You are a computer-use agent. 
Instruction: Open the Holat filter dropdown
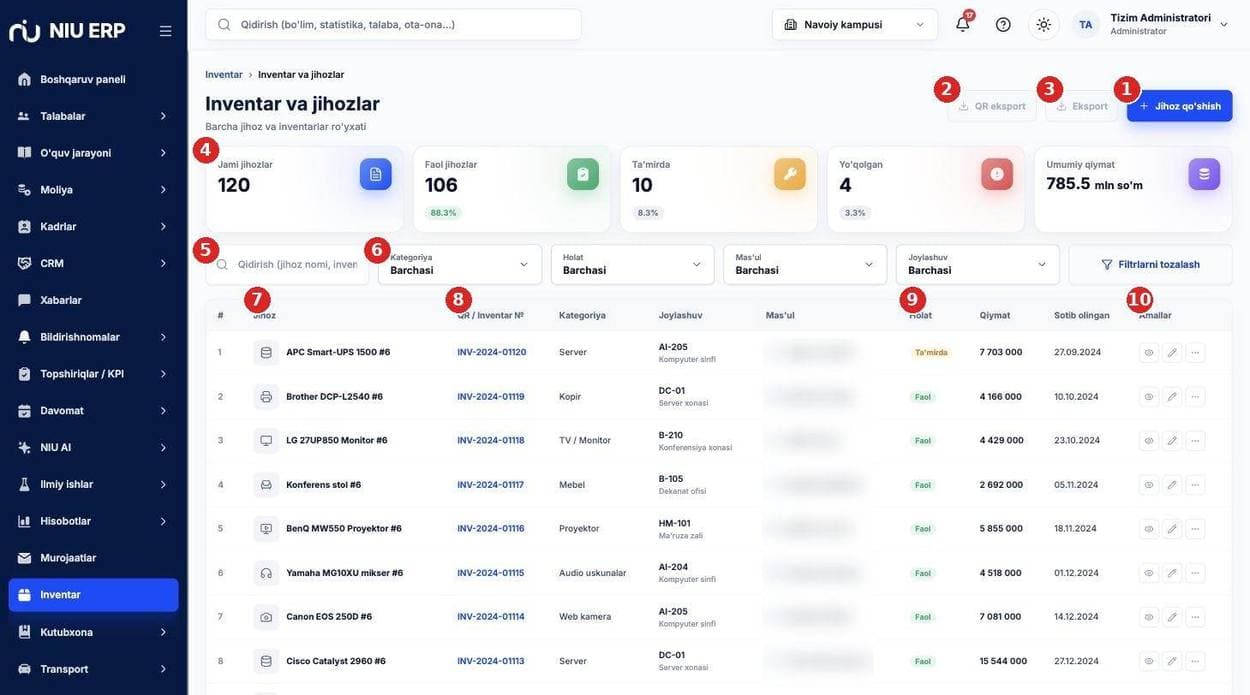pyautogui.click(x=632, y=264)
